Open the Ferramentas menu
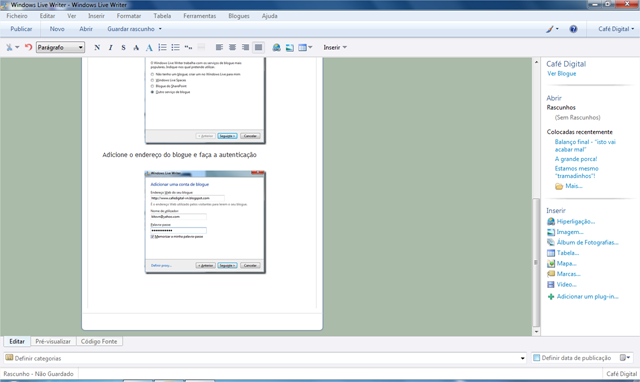 (199, 16)
